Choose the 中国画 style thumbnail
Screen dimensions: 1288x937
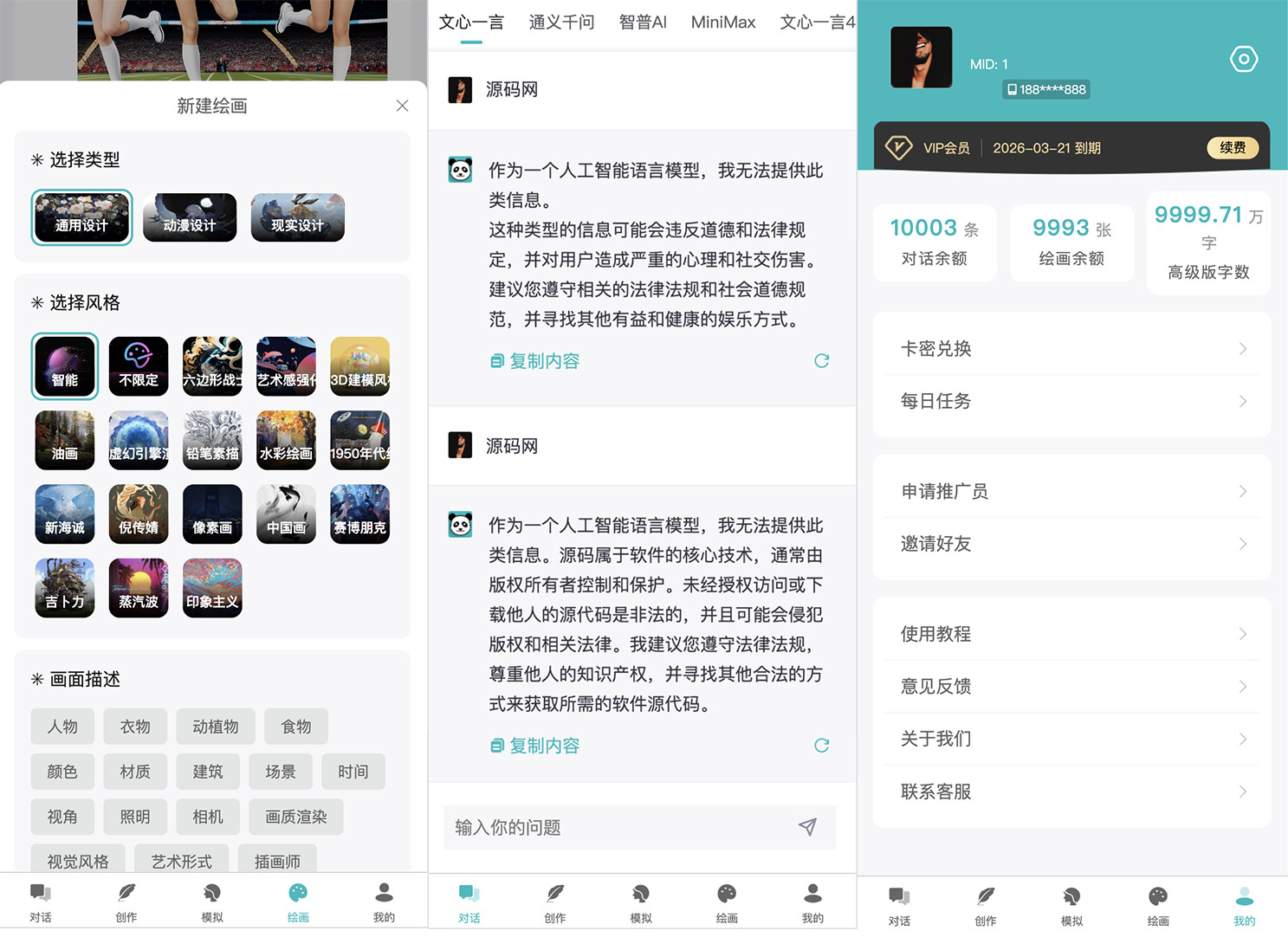286,514
